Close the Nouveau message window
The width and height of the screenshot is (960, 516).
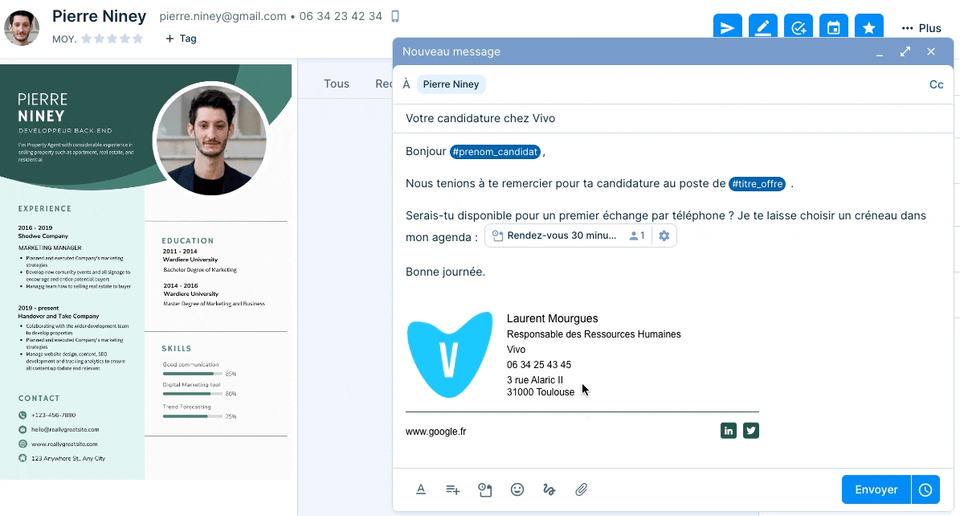[931, 51]
